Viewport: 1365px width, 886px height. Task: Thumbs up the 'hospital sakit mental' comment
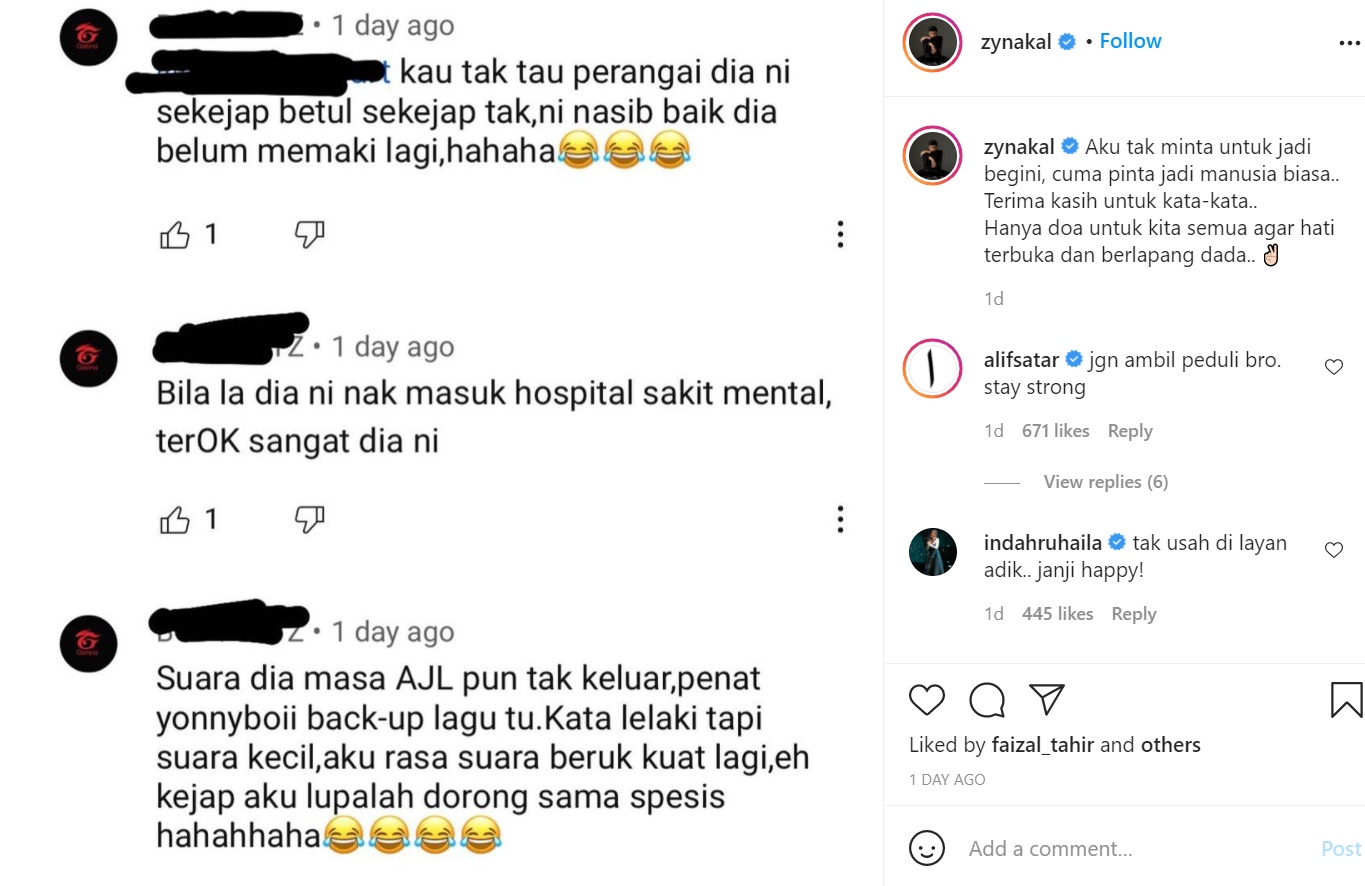tap(175, 520)
